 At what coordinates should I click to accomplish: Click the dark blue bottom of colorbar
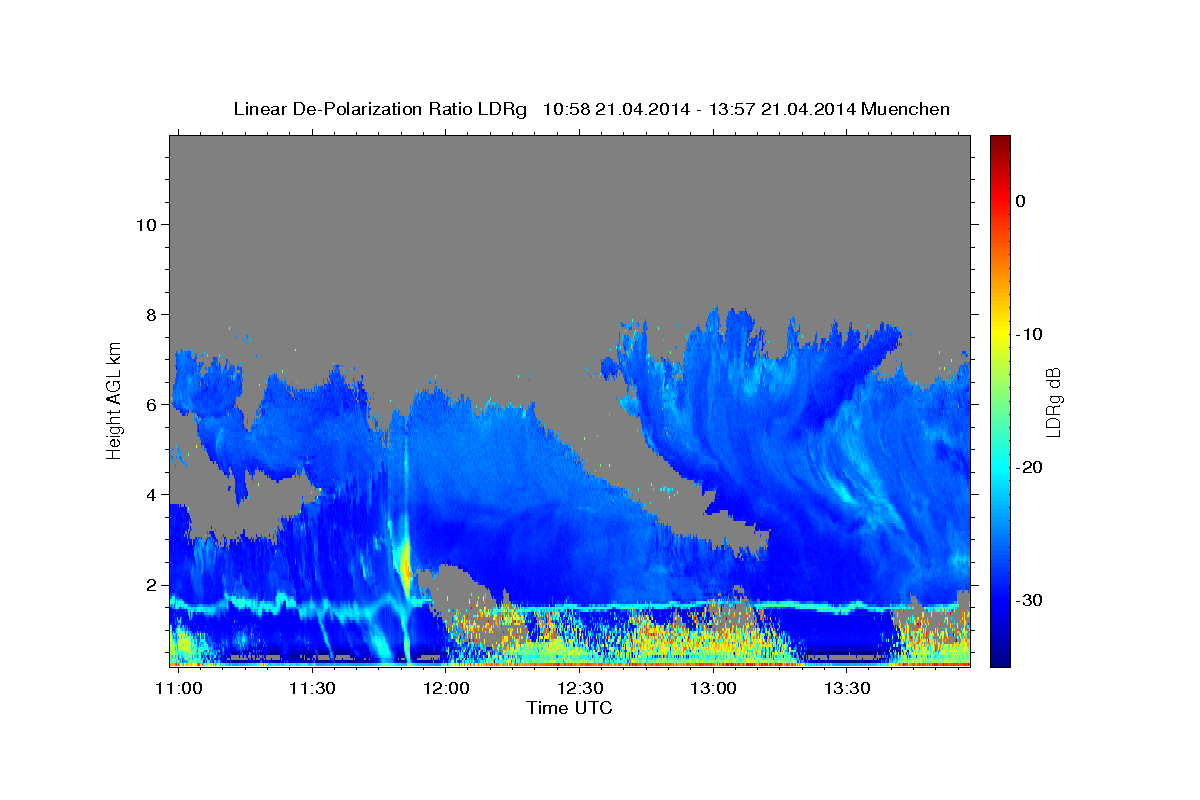[x=1000, y=657]
